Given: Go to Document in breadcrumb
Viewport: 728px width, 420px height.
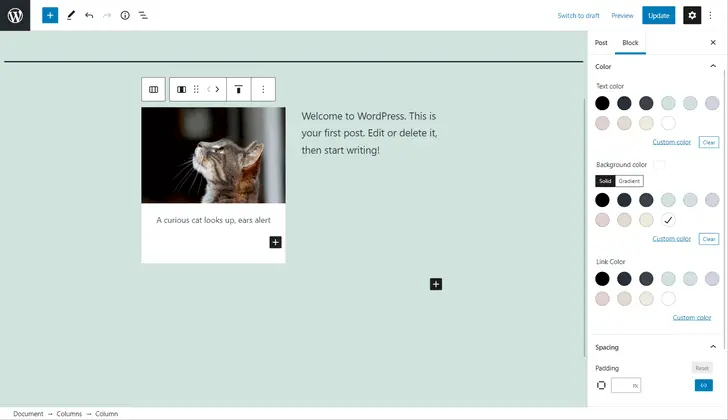Looking at the screenshot, I should (x=28, y=414).
